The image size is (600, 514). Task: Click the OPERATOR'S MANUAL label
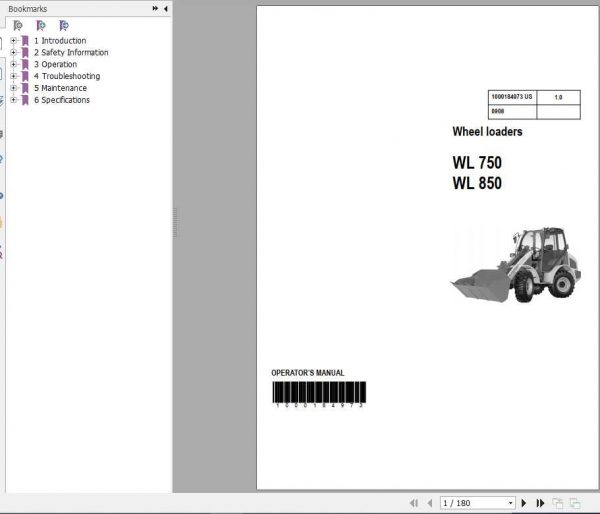click(x=307, y=373)
